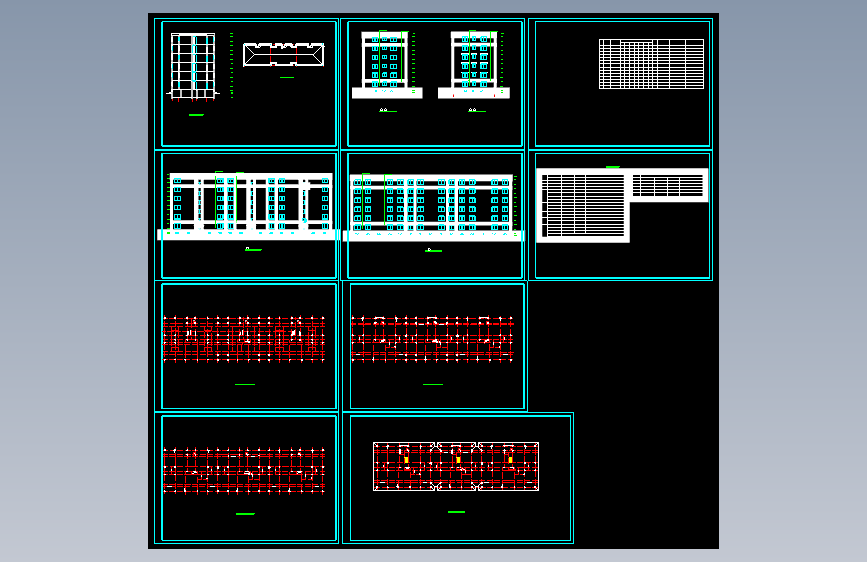Screen dimensions: 867x562
Task: Click the left side elevation in the two-elevation sheet
Action: tap(387, 65)
